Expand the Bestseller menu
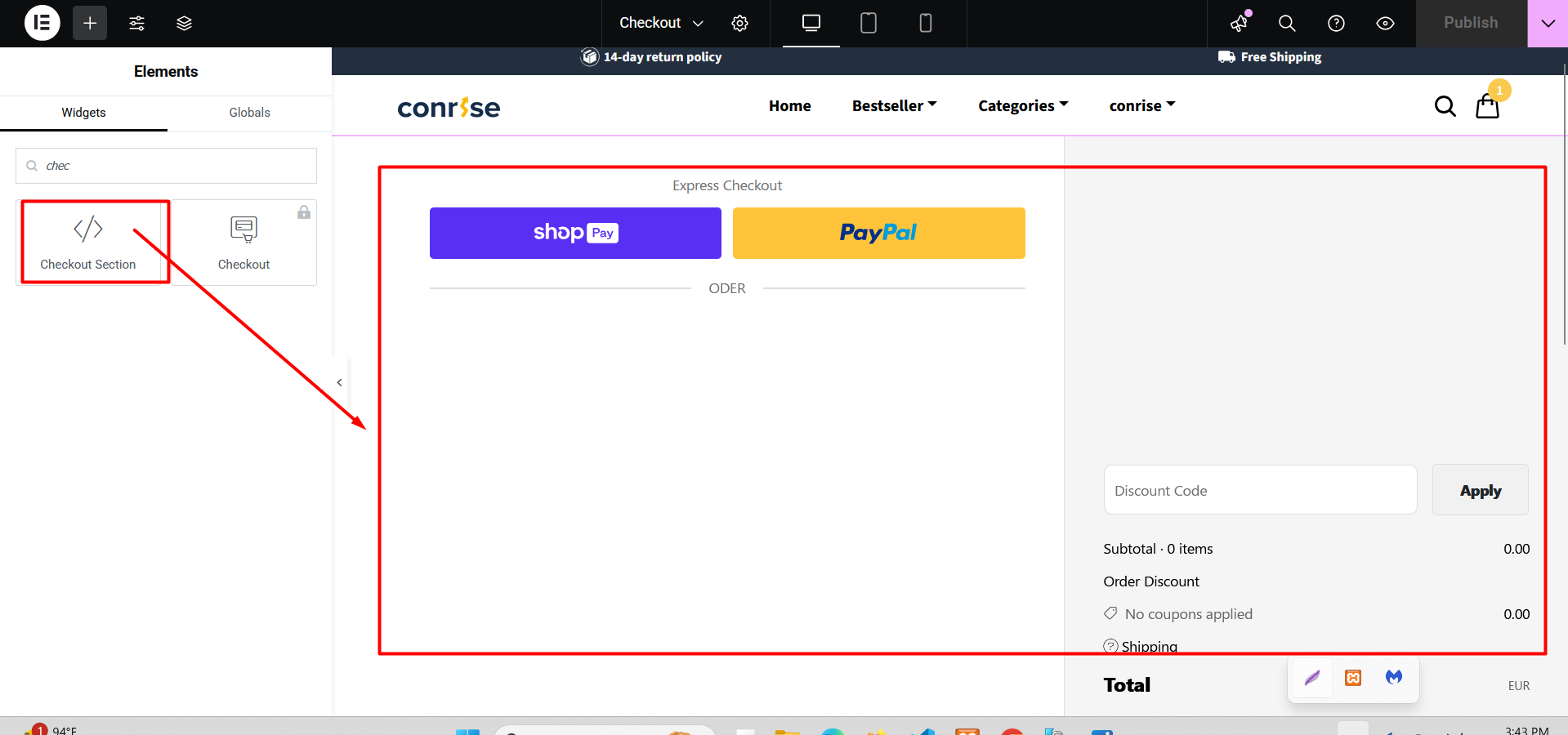 (894, 105)
